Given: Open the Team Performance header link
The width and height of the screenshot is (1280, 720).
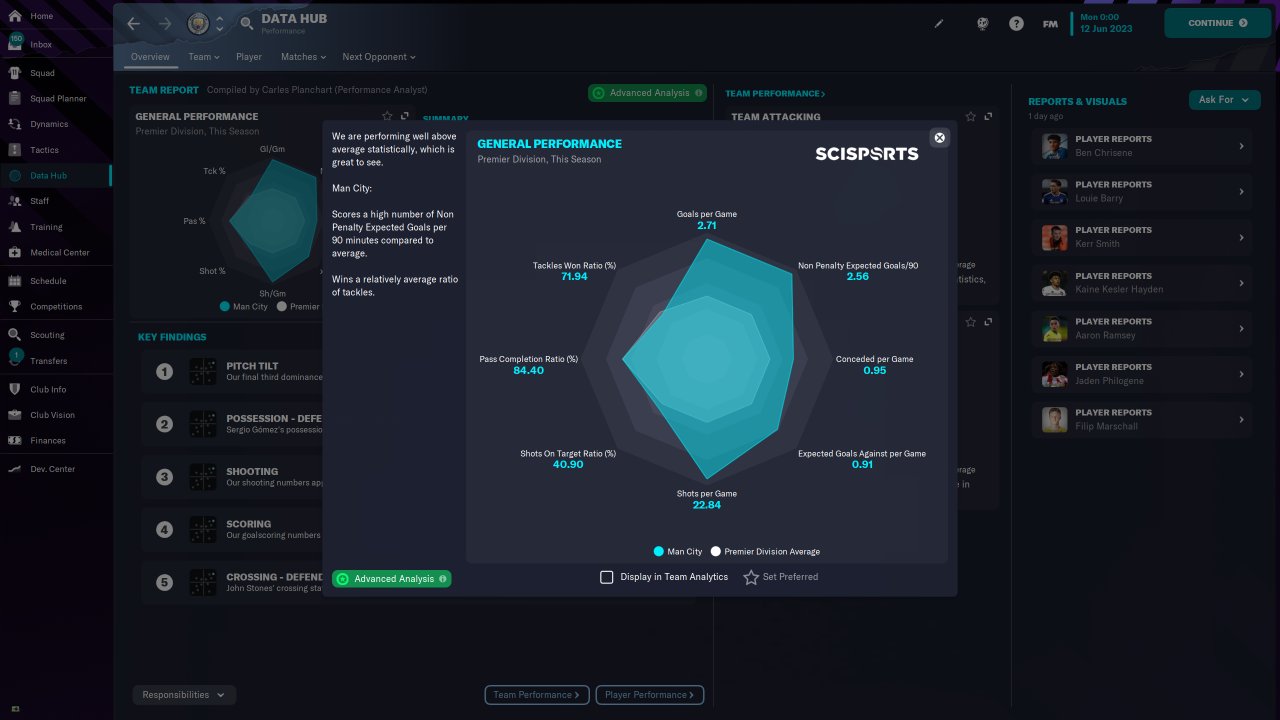Looking at the screenshot, I should 775,94.
